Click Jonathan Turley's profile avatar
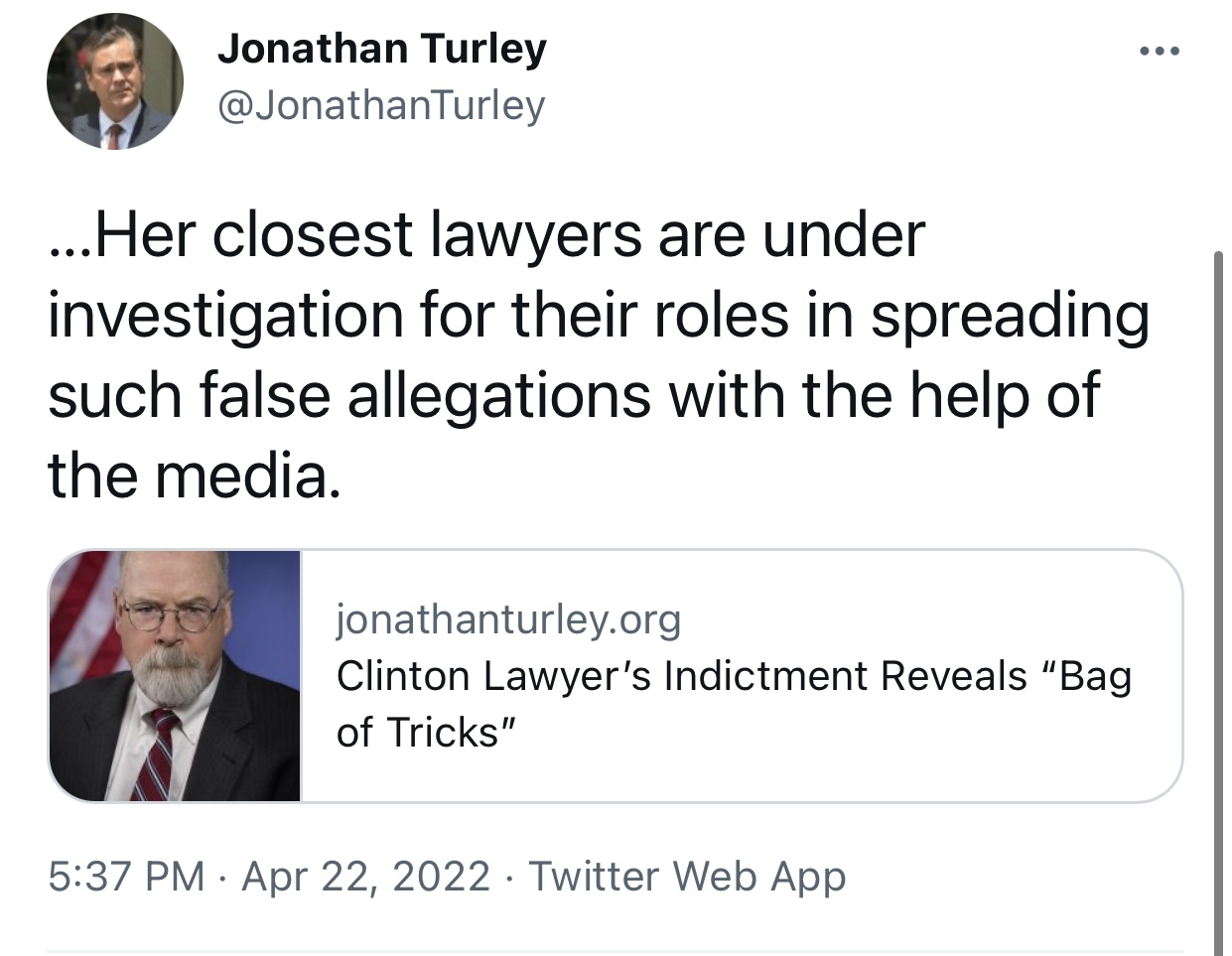 [115, 81]
